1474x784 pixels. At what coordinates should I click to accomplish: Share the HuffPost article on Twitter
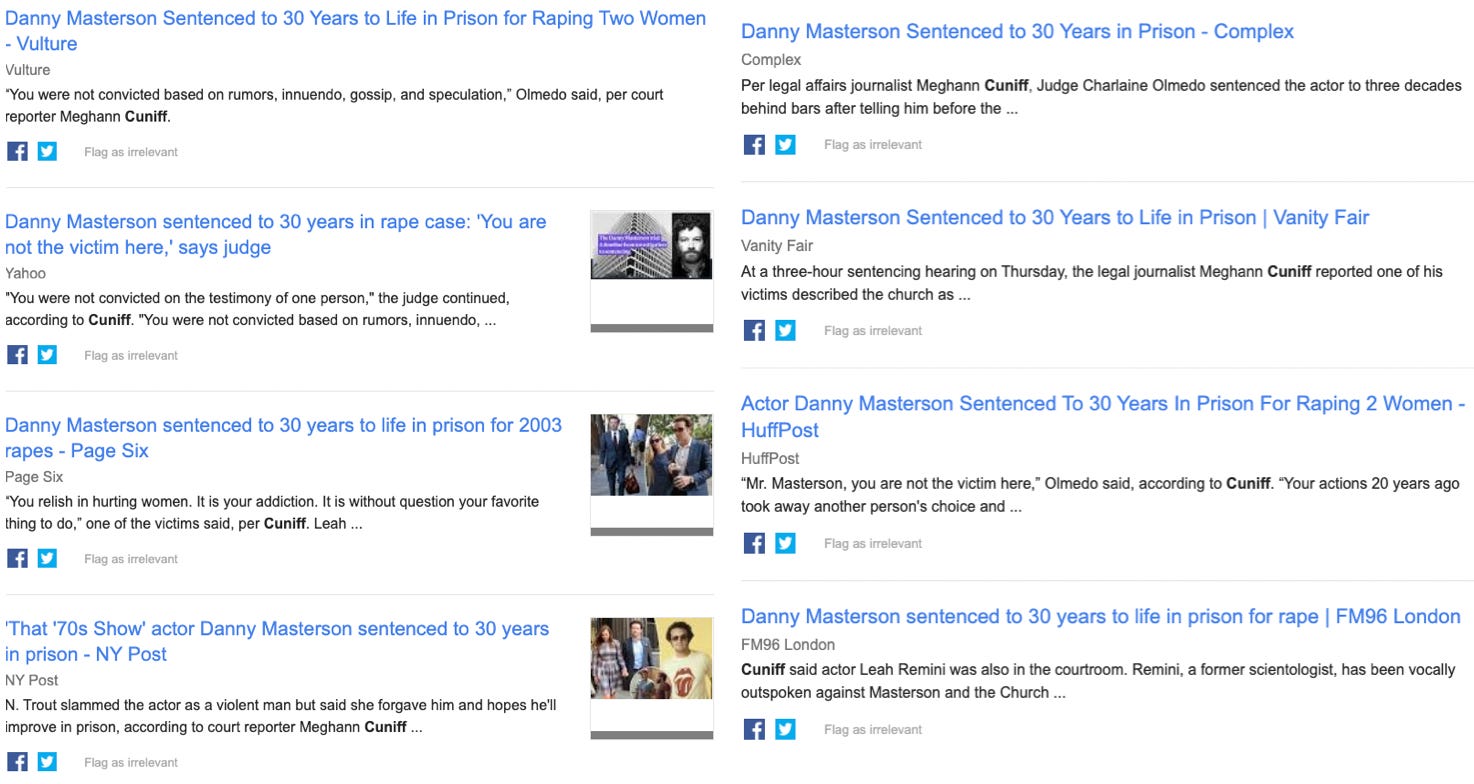click(785, 543)
